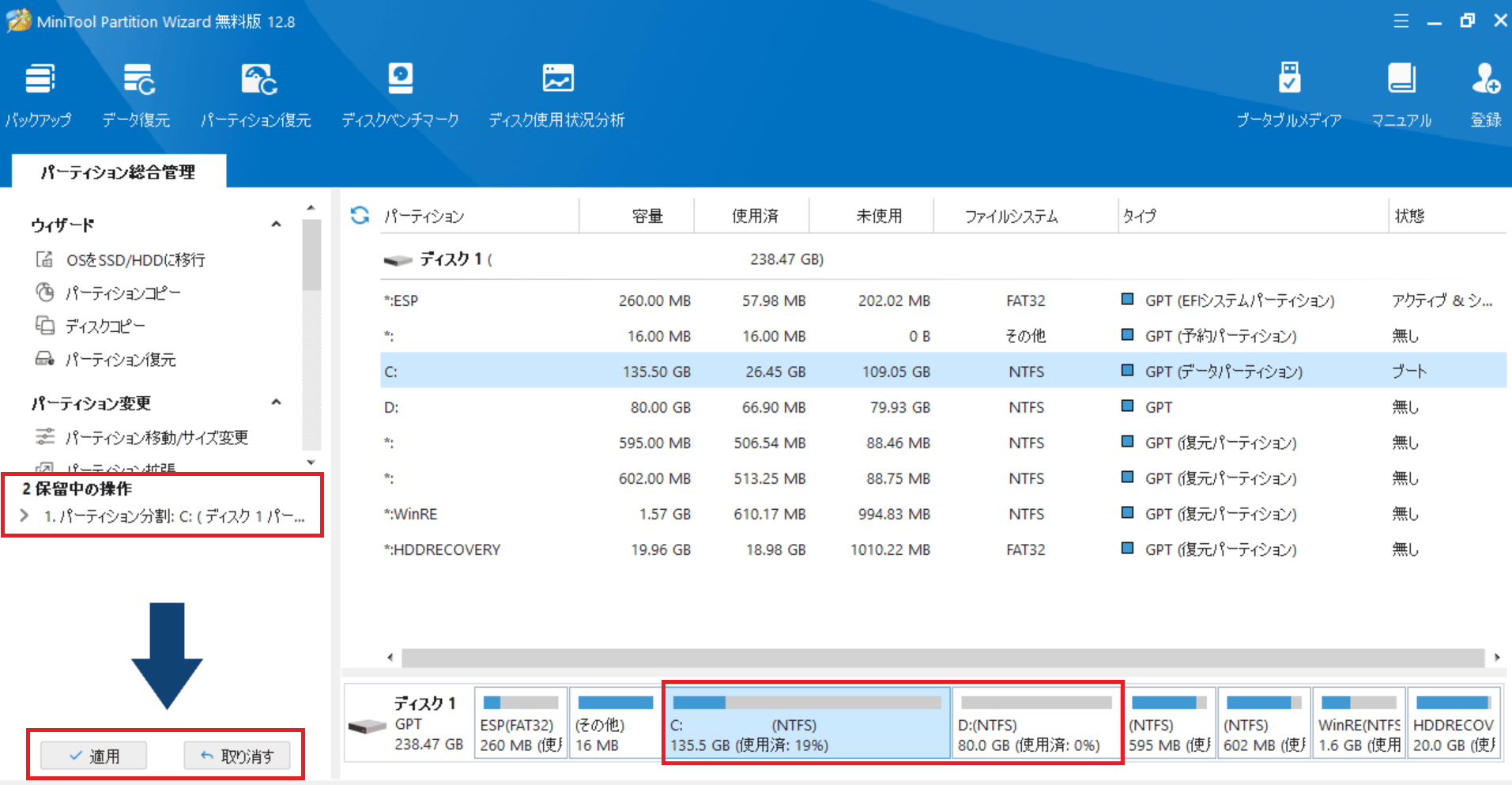Click the sidebar vertical scrollbar thumb

[311, 255]
